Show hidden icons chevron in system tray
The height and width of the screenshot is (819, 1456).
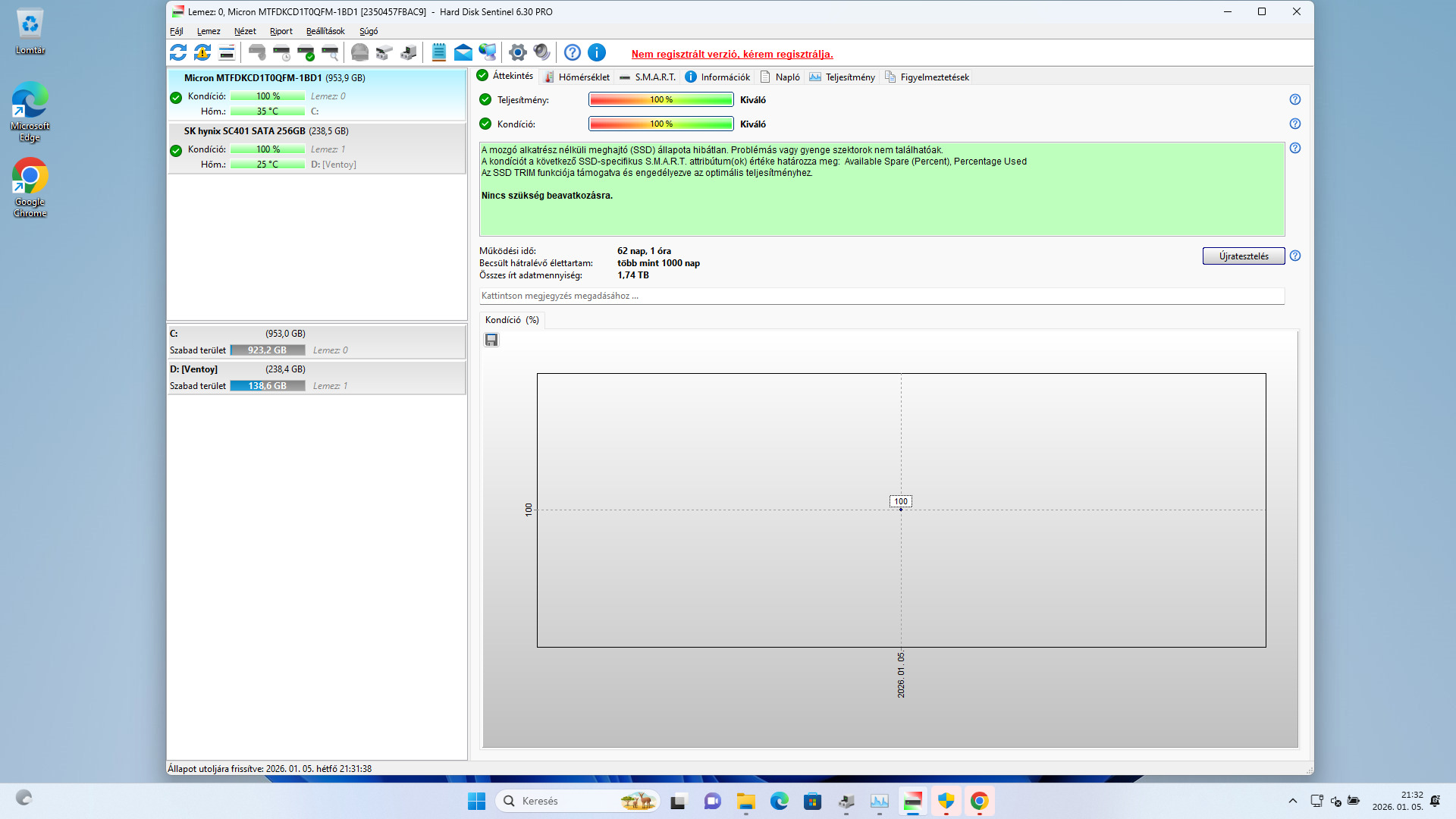point(1293,801)
